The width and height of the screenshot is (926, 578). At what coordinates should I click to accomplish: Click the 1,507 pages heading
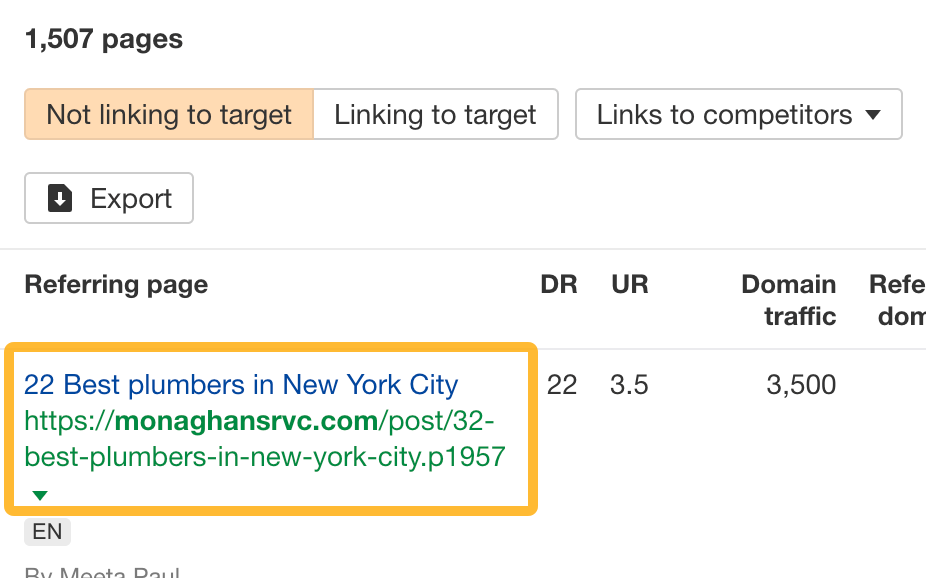pyautogui.click(x=103, y=38)
